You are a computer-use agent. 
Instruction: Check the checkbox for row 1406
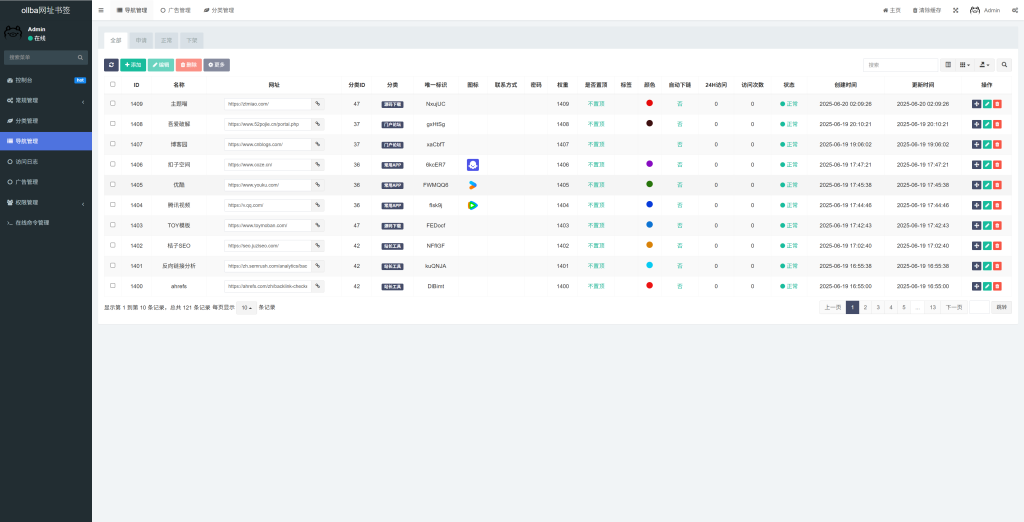tap(112, 164)
